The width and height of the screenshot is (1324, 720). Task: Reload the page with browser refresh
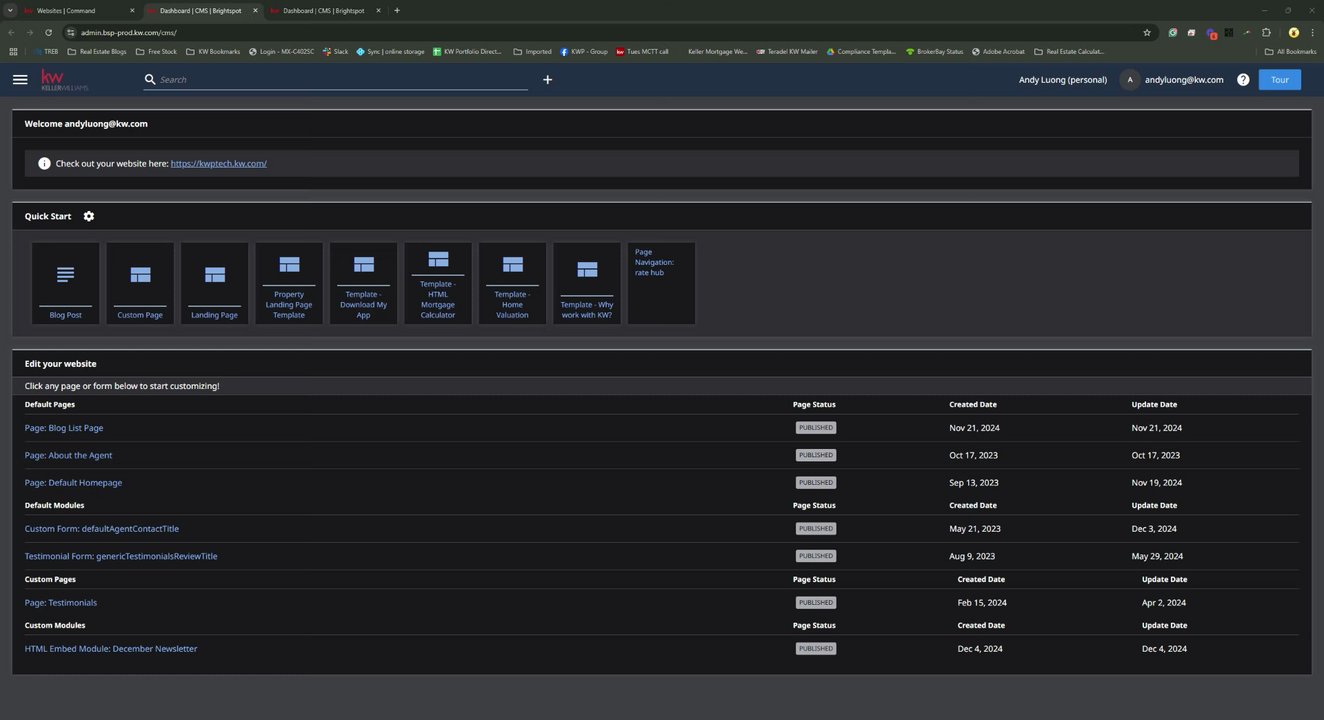pyautogui.click(x=48, y=32)
